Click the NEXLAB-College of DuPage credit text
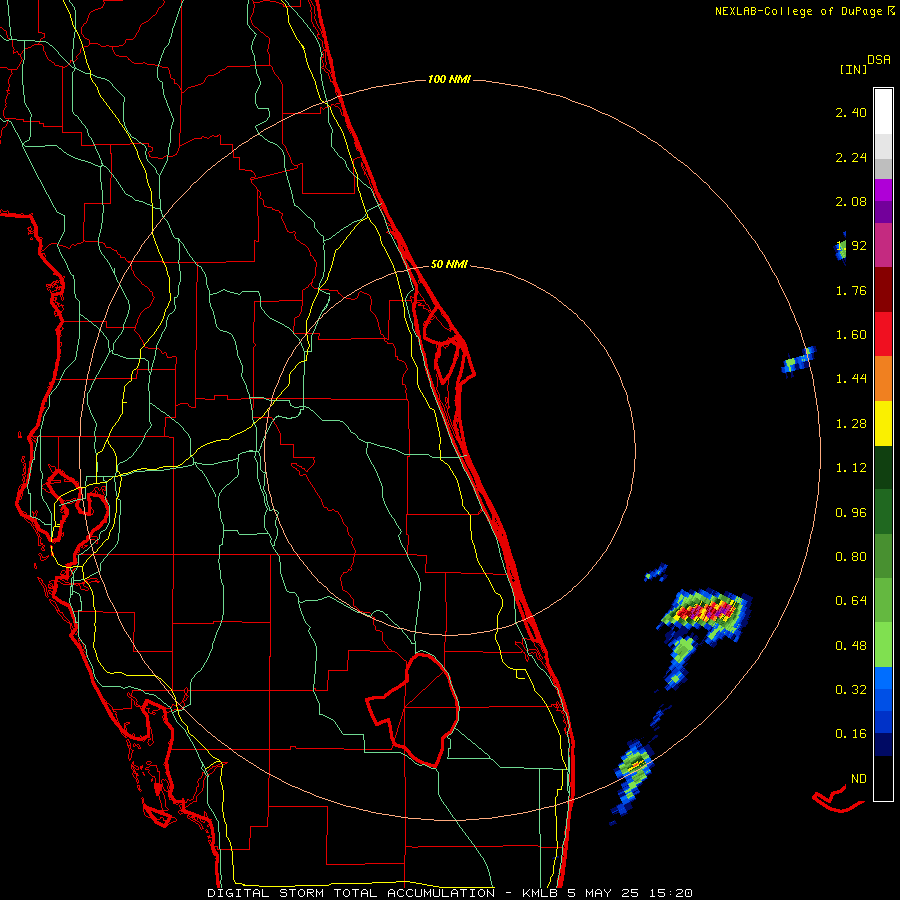Viewport: 900px width, 900px height. tap(804, 11)
